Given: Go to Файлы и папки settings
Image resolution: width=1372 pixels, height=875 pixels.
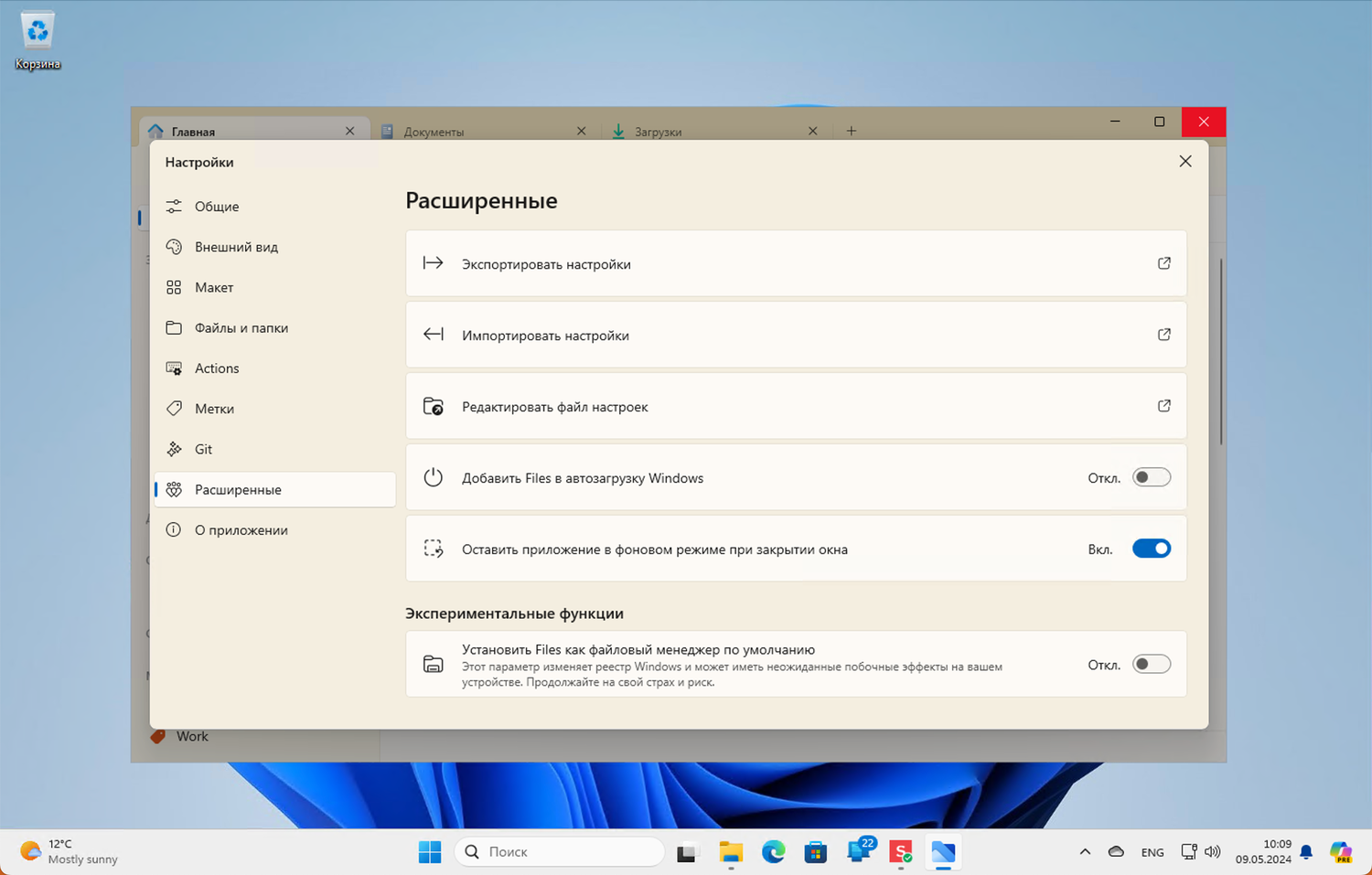Looking at the screenshot, I should click(274, 327).
